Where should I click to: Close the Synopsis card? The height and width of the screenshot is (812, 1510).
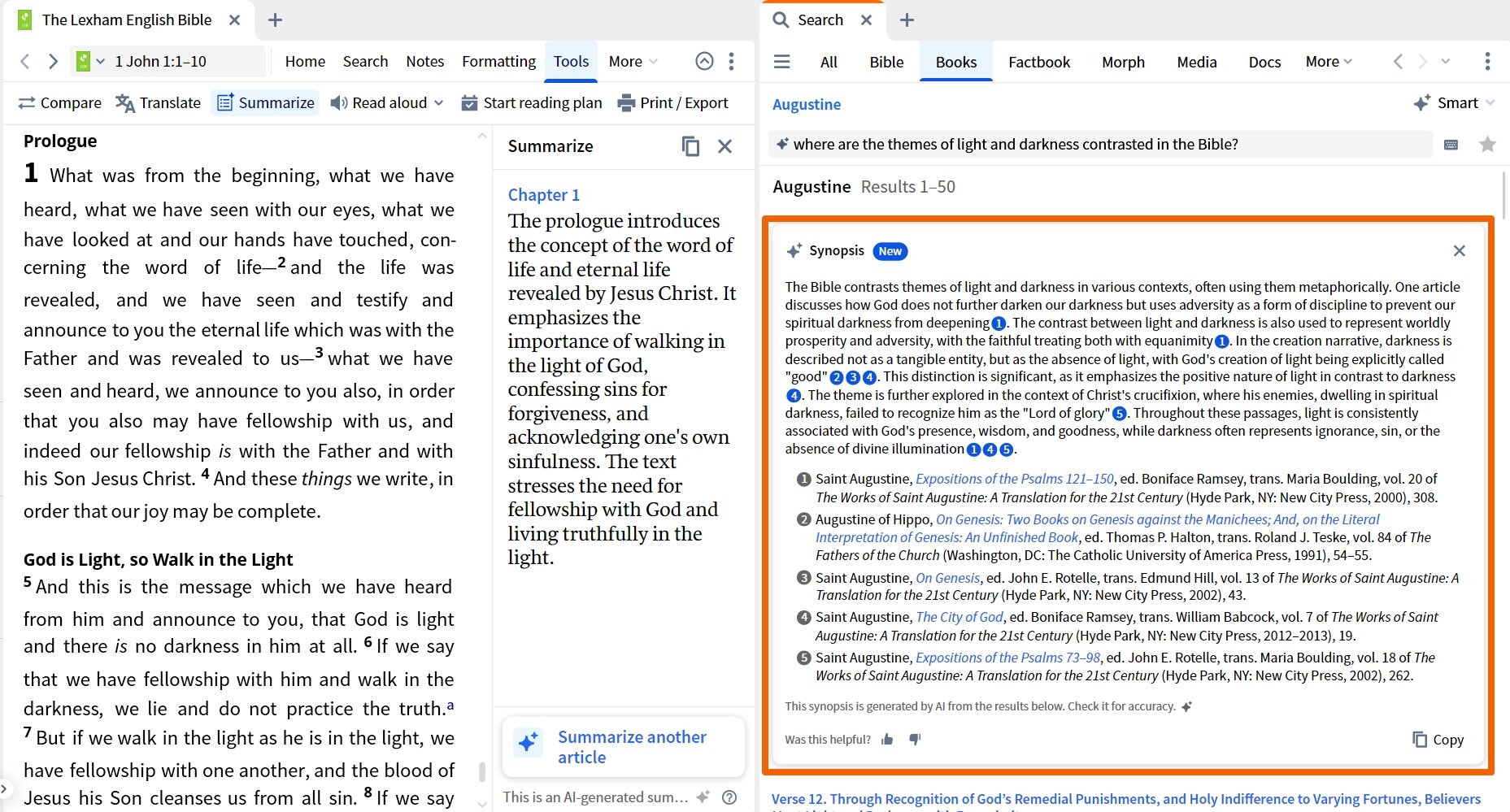(1460, 251)
